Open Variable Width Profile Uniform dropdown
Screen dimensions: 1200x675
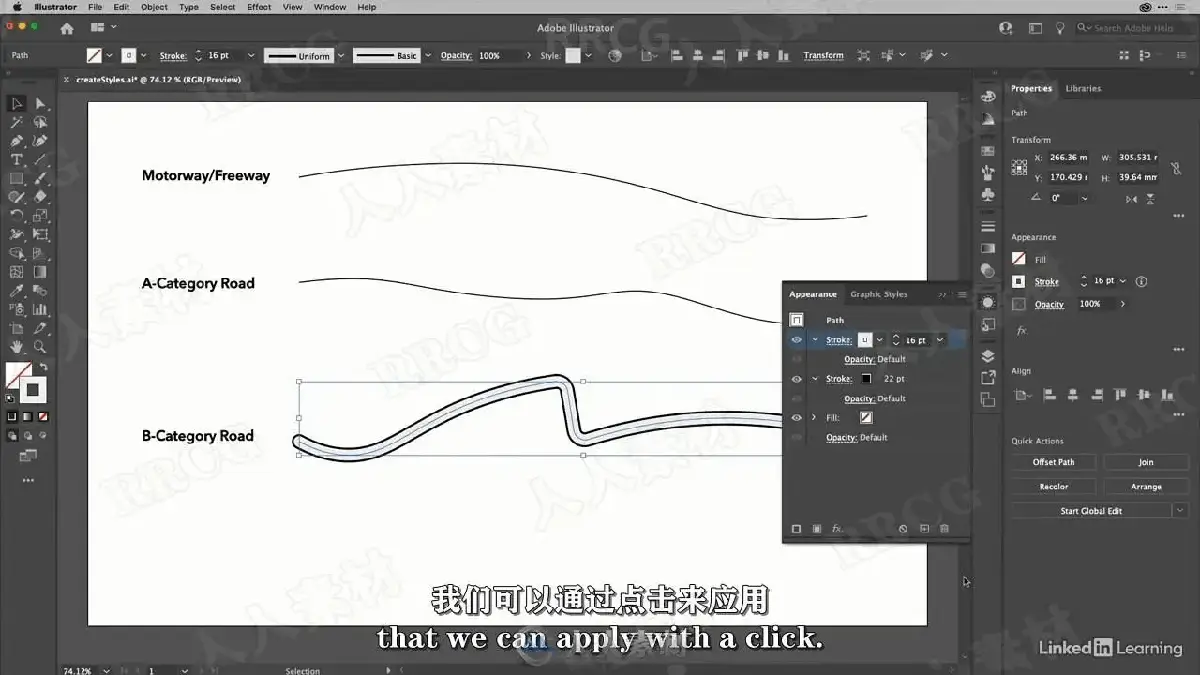tap(341, 56)
